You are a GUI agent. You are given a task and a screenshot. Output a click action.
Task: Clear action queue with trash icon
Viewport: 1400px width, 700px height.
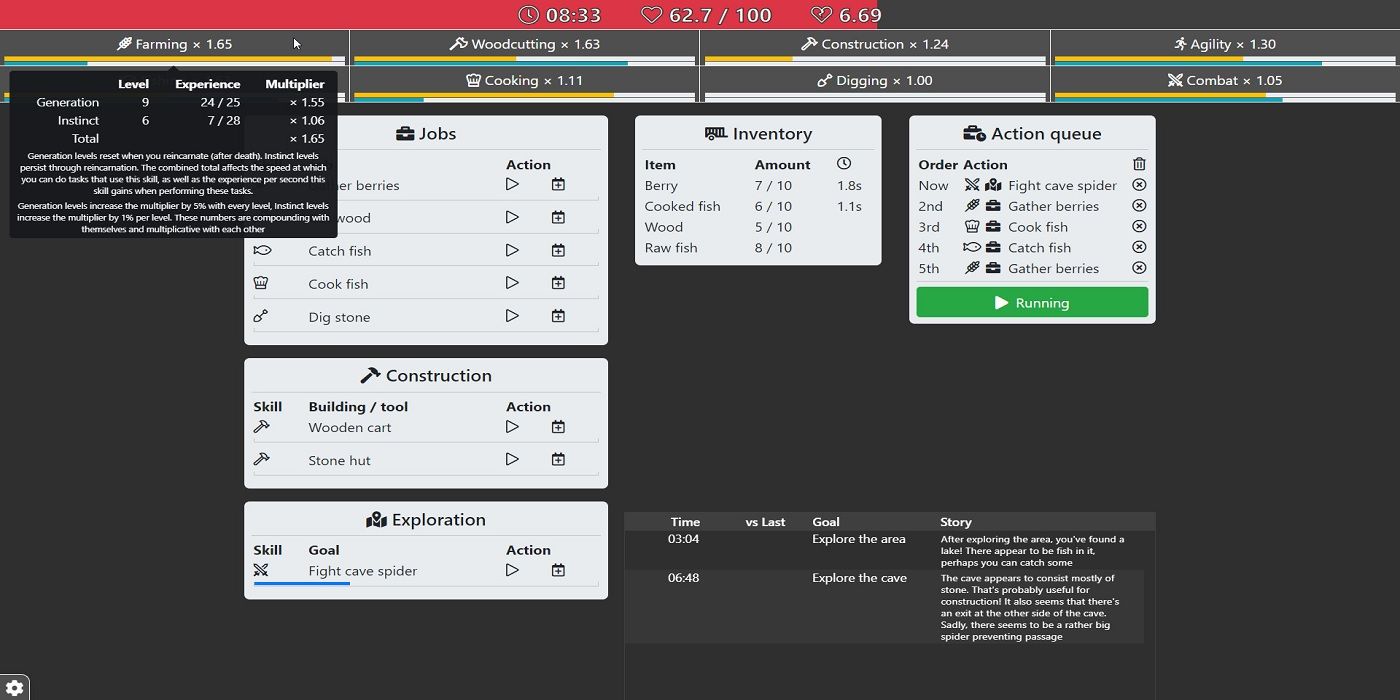1139,164
